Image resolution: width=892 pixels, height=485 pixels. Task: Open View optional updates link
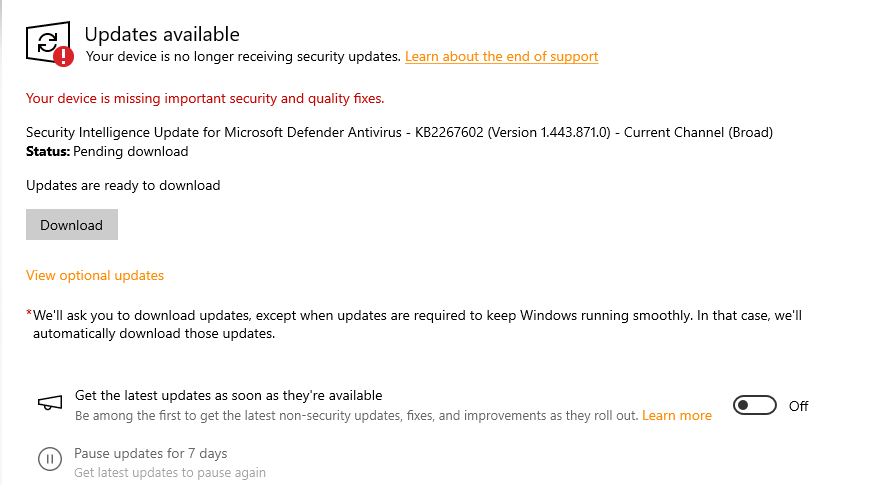95,275
